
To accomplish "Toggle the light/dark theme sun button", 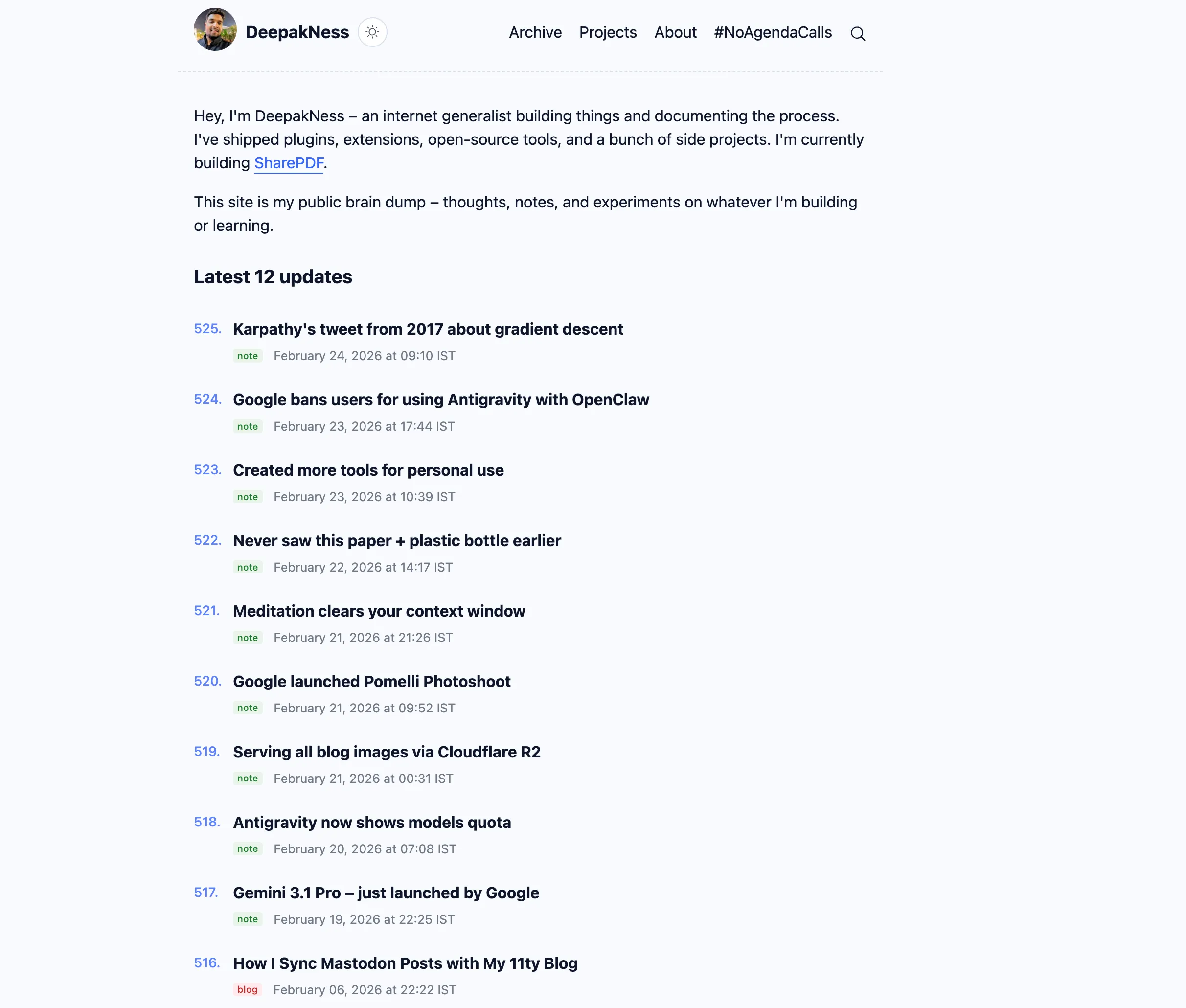I will [372, 32].
